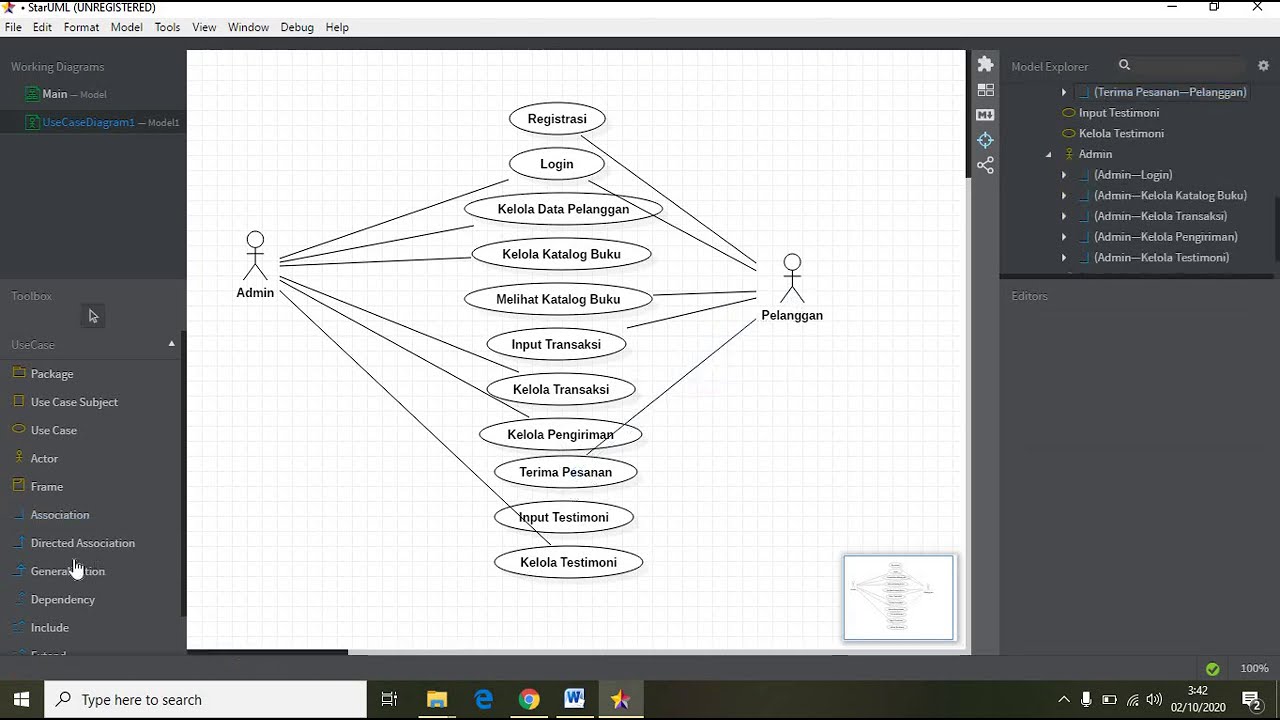Screen dimensions: 1280x720
Task: Open the Help menu
Action: 337,27
